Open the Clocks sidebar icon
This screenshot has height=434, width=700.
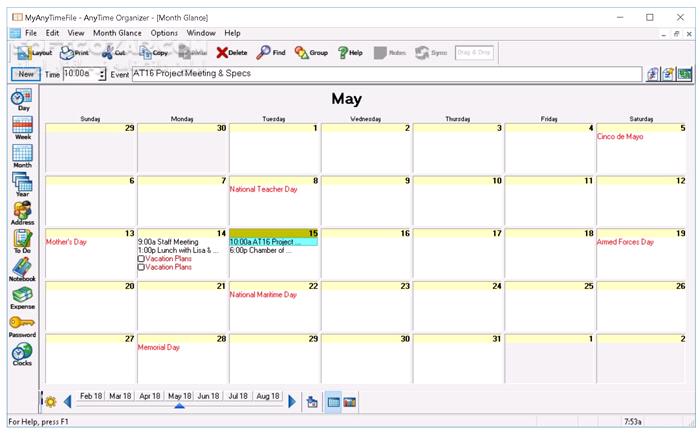pyautogui.click(x=22, y=355)
